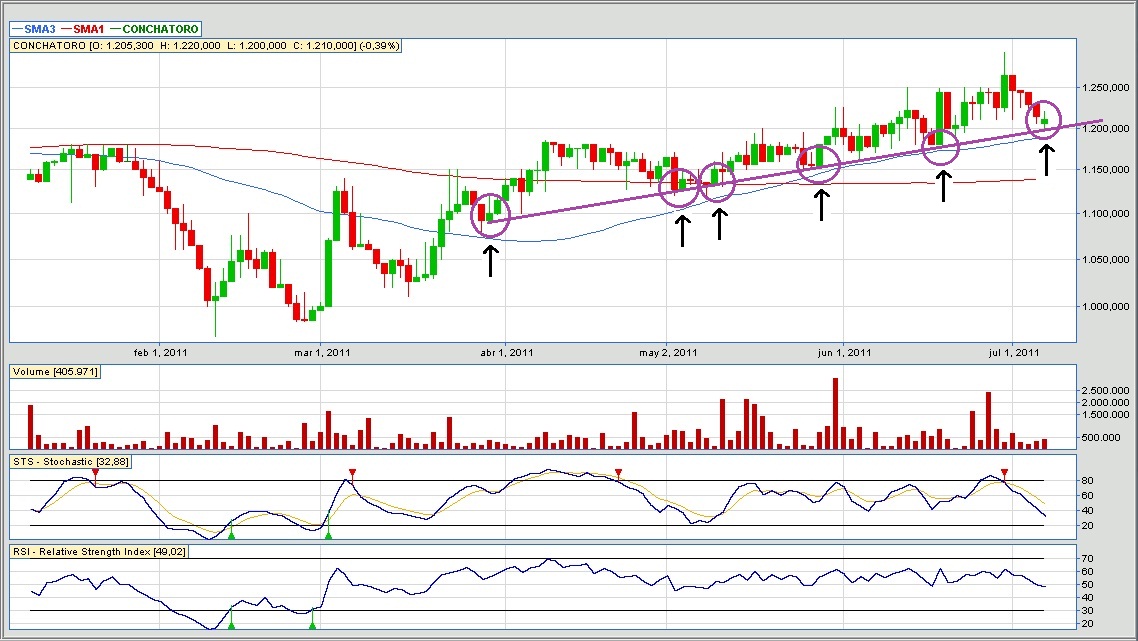This screenshot has width=1138, height=641.
Task: Click the black arrow under the rightmost circle
Action: click(x=1046, y=160)
